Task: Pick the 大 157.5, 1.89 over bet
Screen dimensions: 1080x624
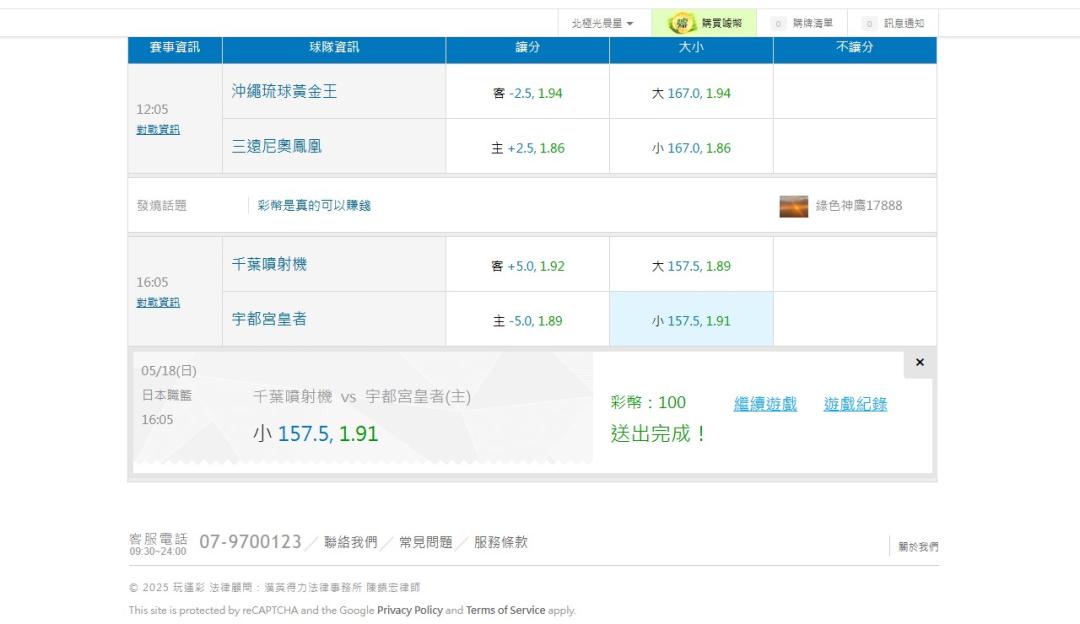Action: [691, 266]
